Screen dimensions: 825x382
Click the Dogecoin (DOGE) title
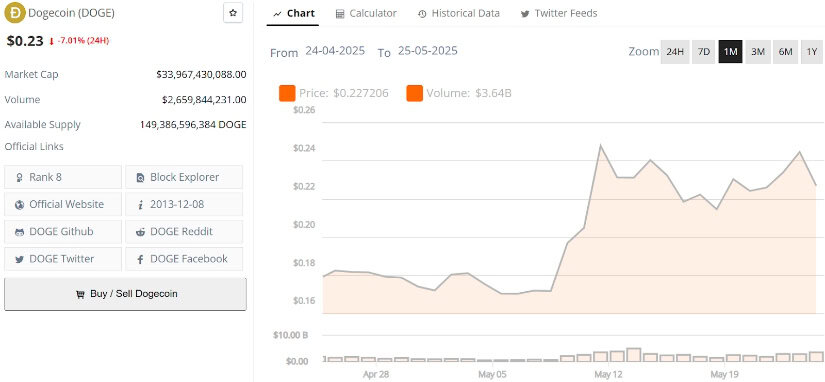click(71, 14)
